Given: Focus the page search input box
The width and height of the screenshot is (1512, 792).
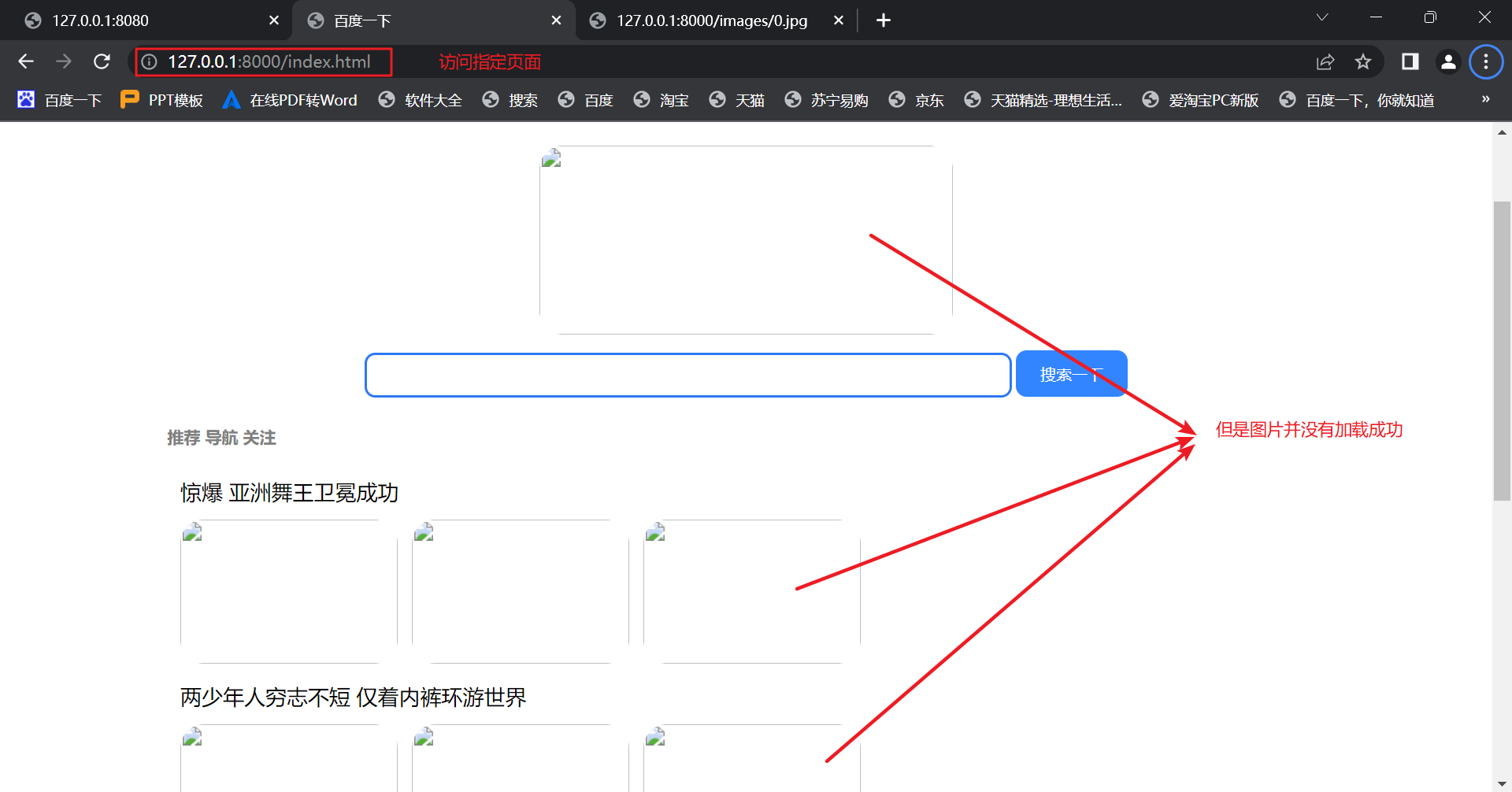Looking at the screenshot, I should point(688,375).
